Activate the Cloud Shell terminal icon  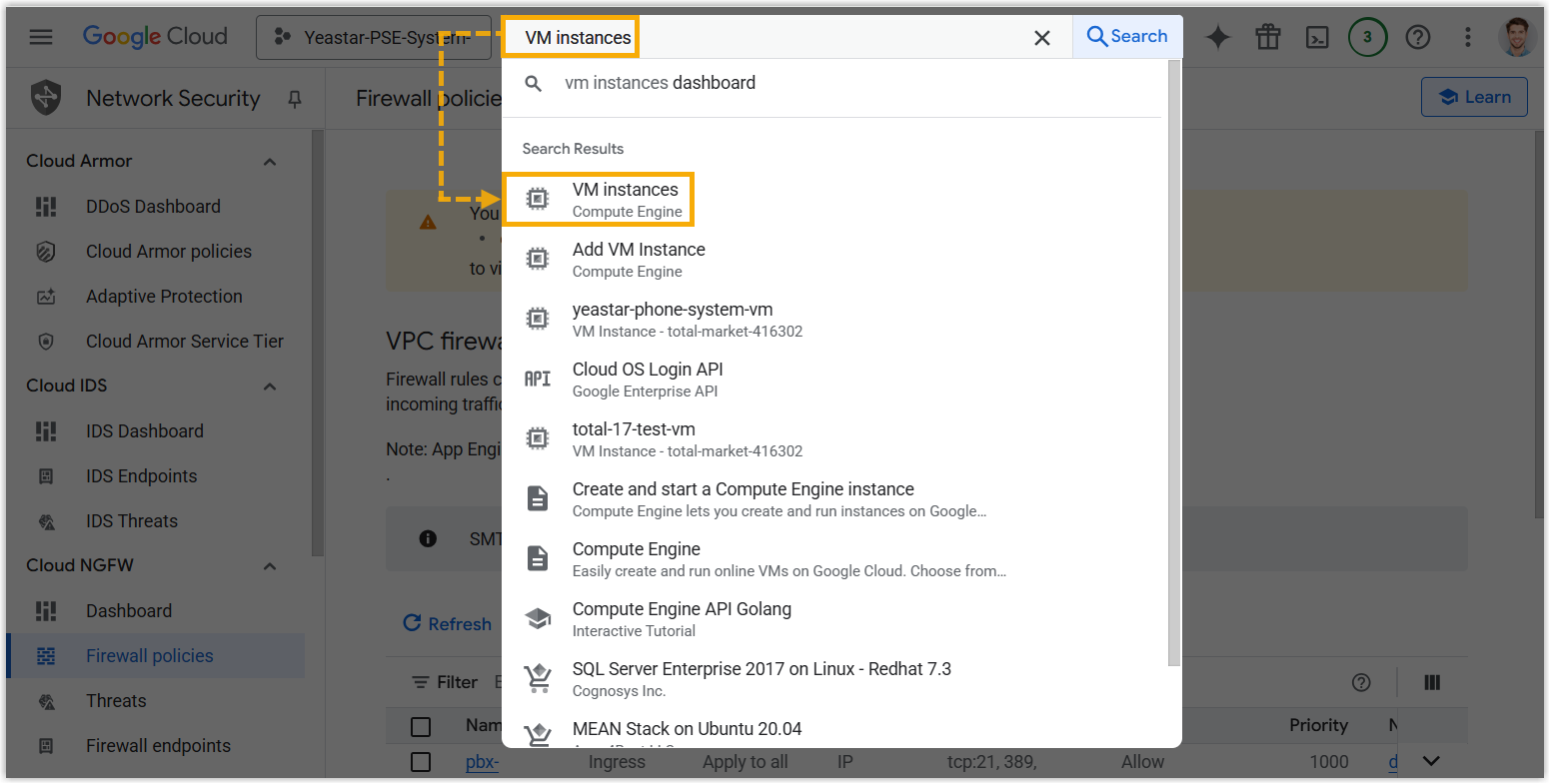[x=1317, y=38]
